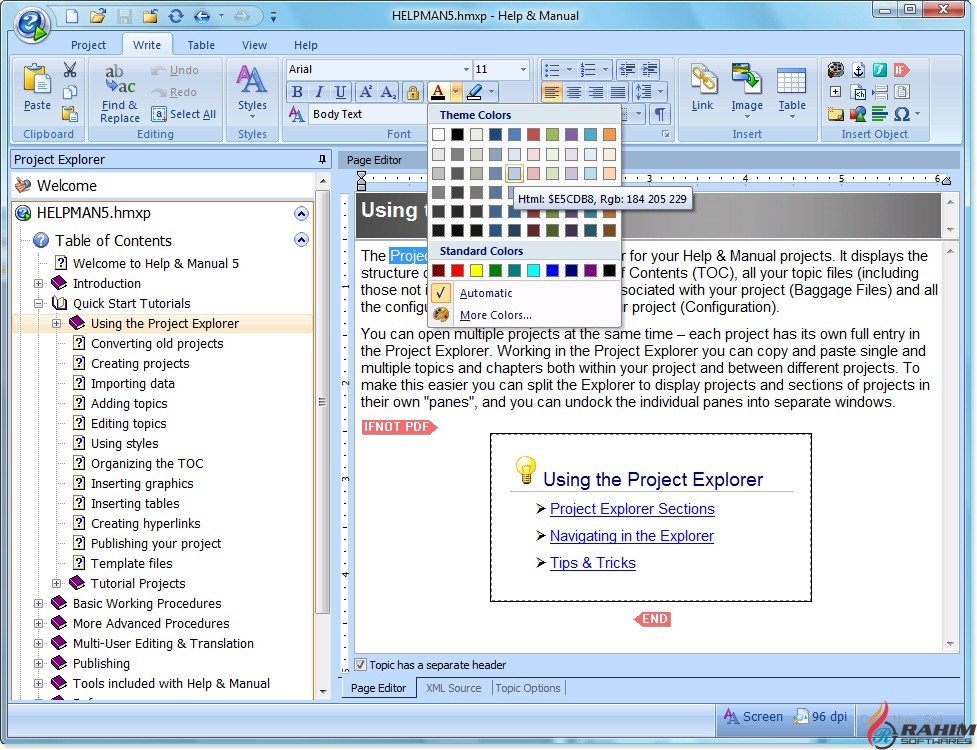Pick the red standard color swatch
Screen dimensions: 977x750
click(x=458, y=270)
